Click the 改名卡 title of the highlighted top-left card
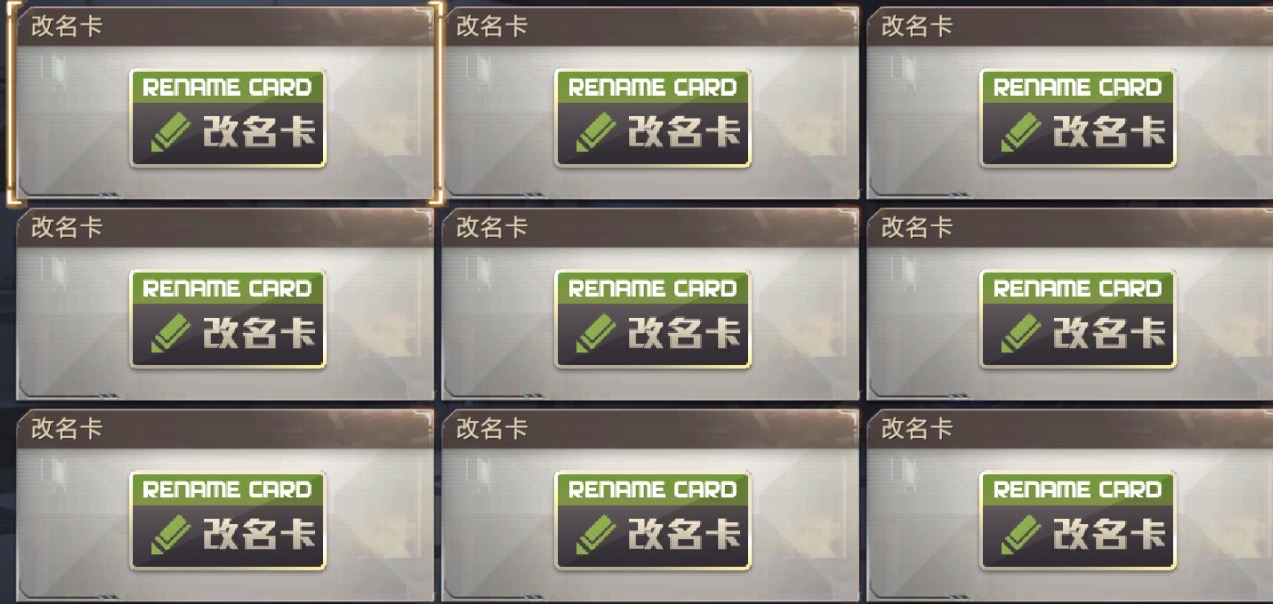The image size is (1273, 604). click(x=66, y=27)
